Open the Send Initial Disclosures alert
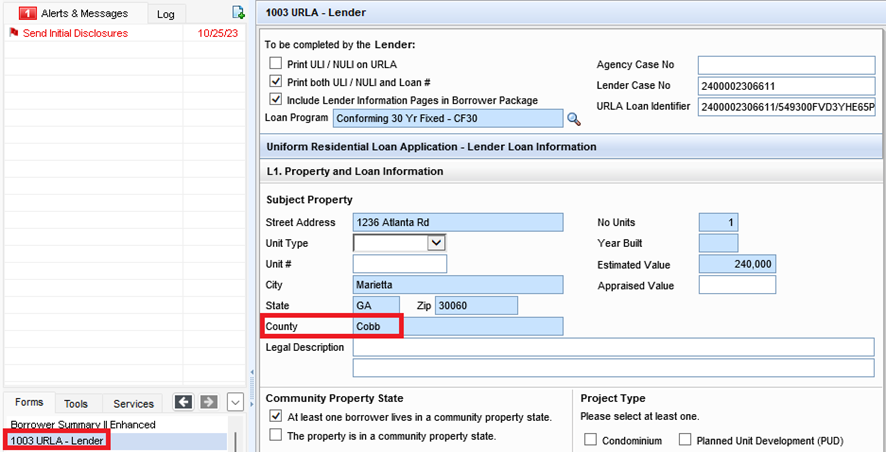 point(75,33)
